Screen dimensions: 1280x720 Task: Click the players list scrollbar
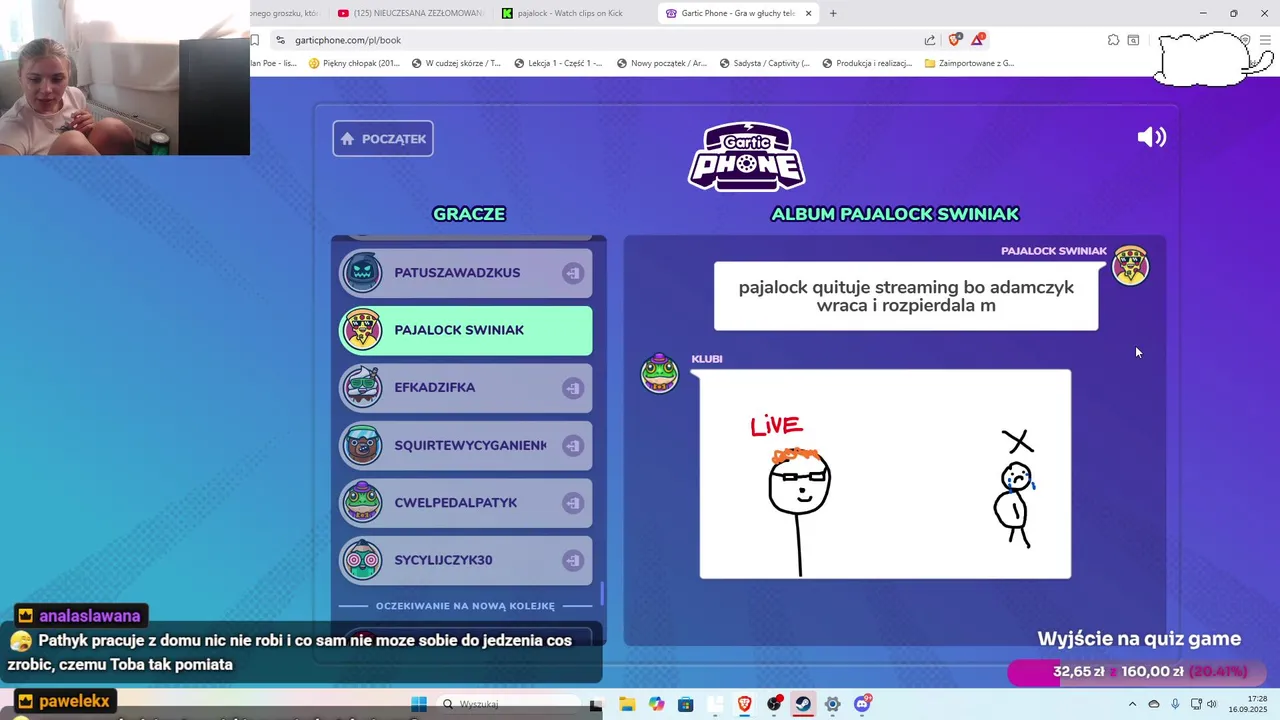[602, 594]
